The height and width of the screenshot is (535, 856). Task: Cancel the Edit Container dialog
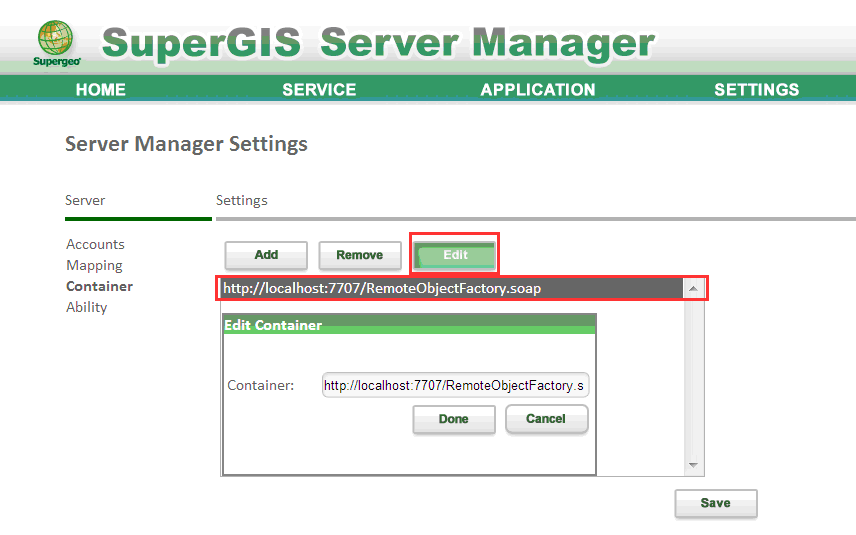[546, 419]
